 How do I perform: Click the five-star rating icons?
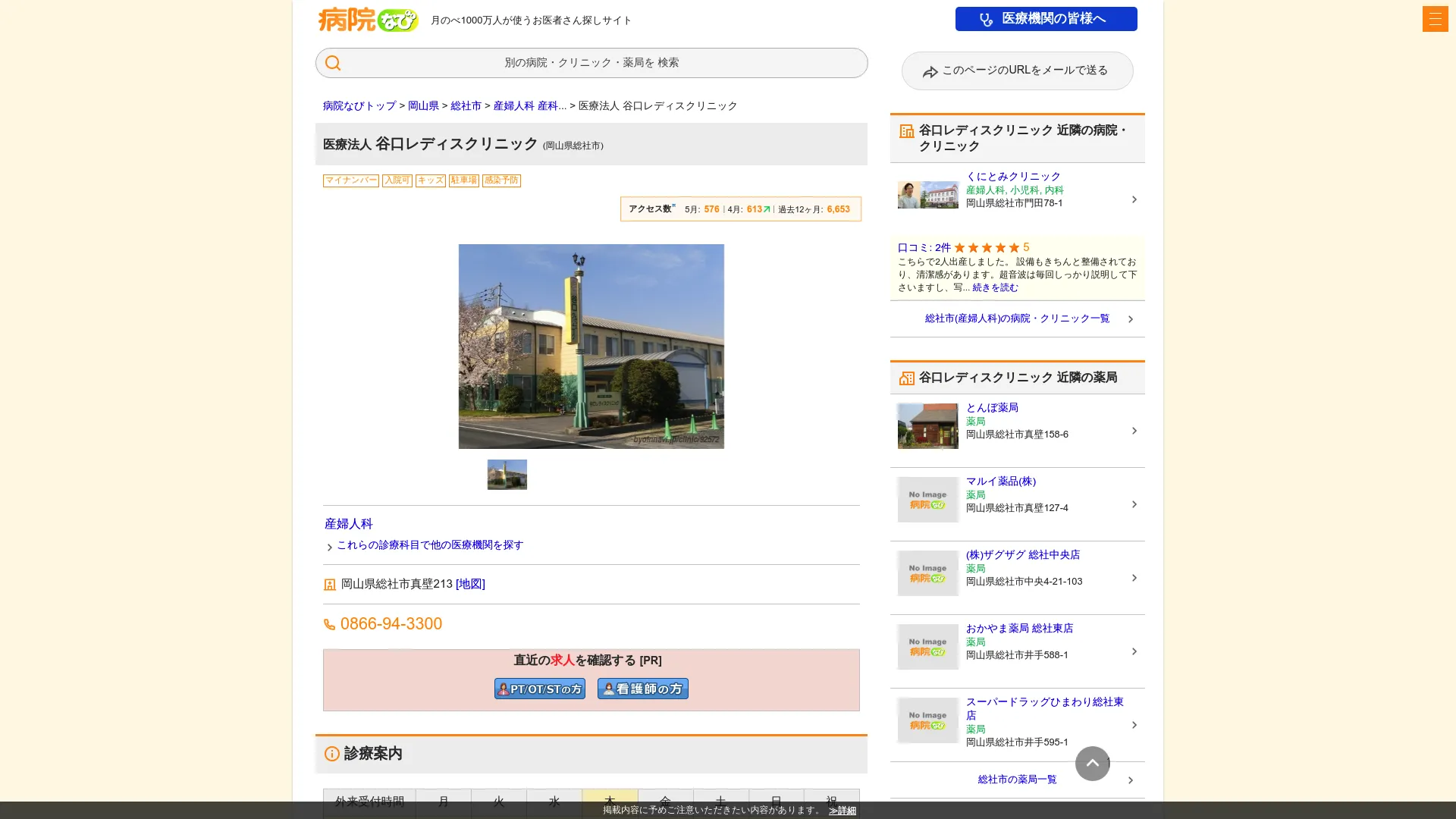tap(987, 248)
